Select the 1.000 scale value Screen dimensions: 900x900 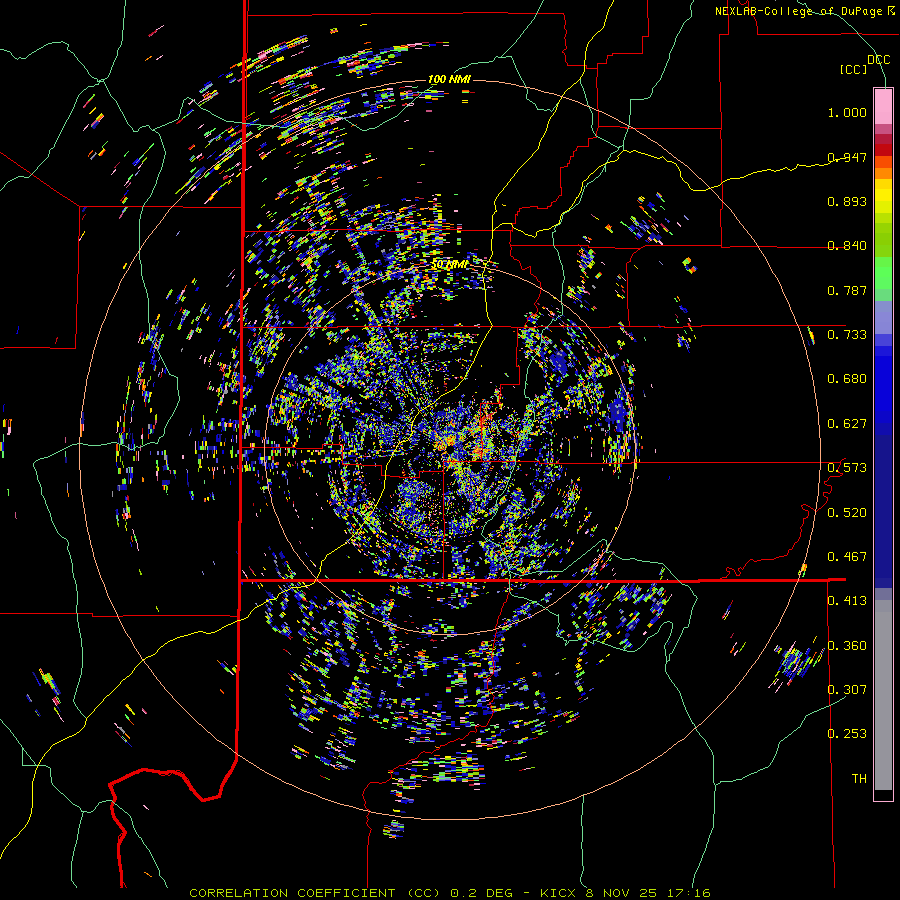pos(847,112)
